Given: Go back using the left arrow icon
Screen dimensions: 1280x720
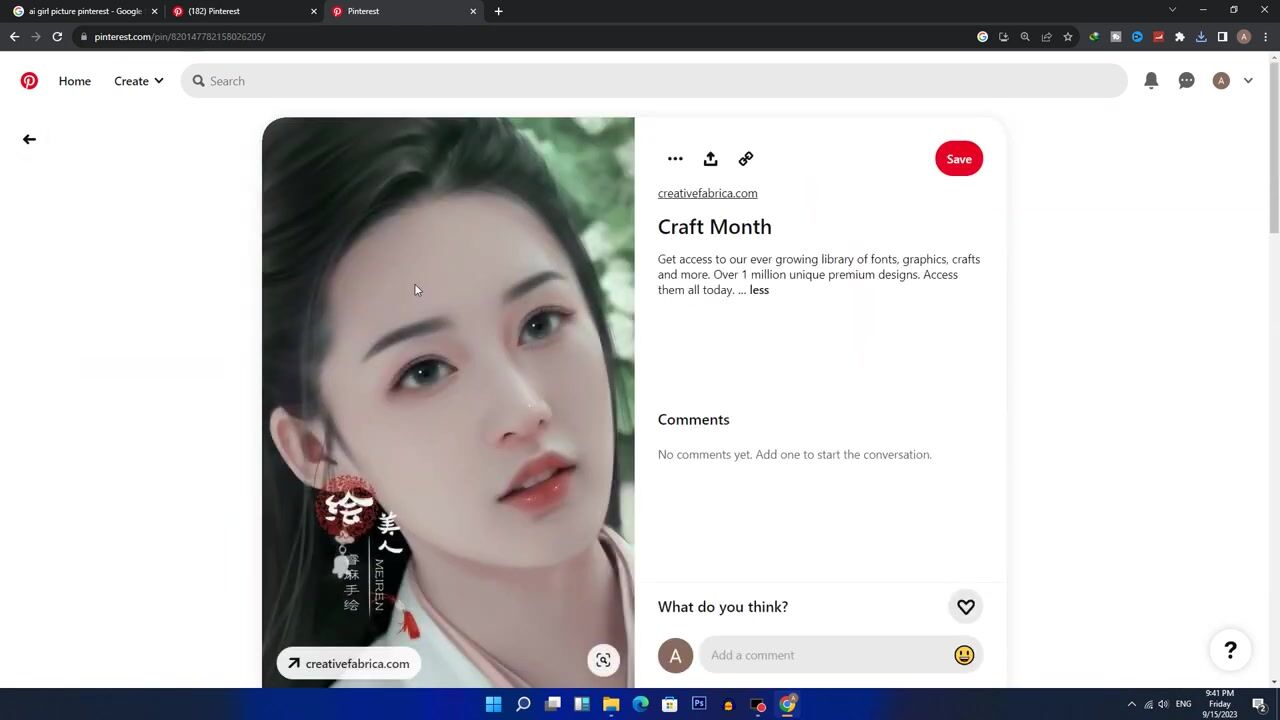Looking at the screenshot, I should pyautogui.click(x=29, y=139).
